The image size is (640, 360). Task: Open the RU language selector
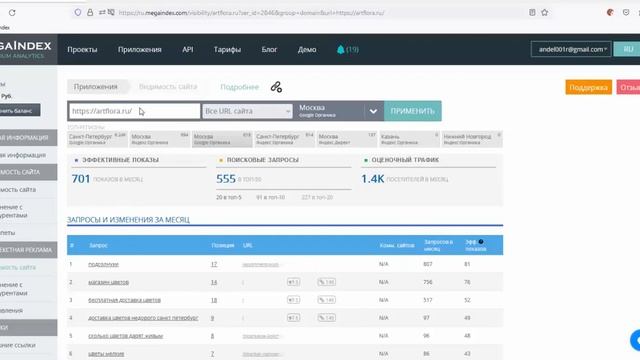pos(628,49)
